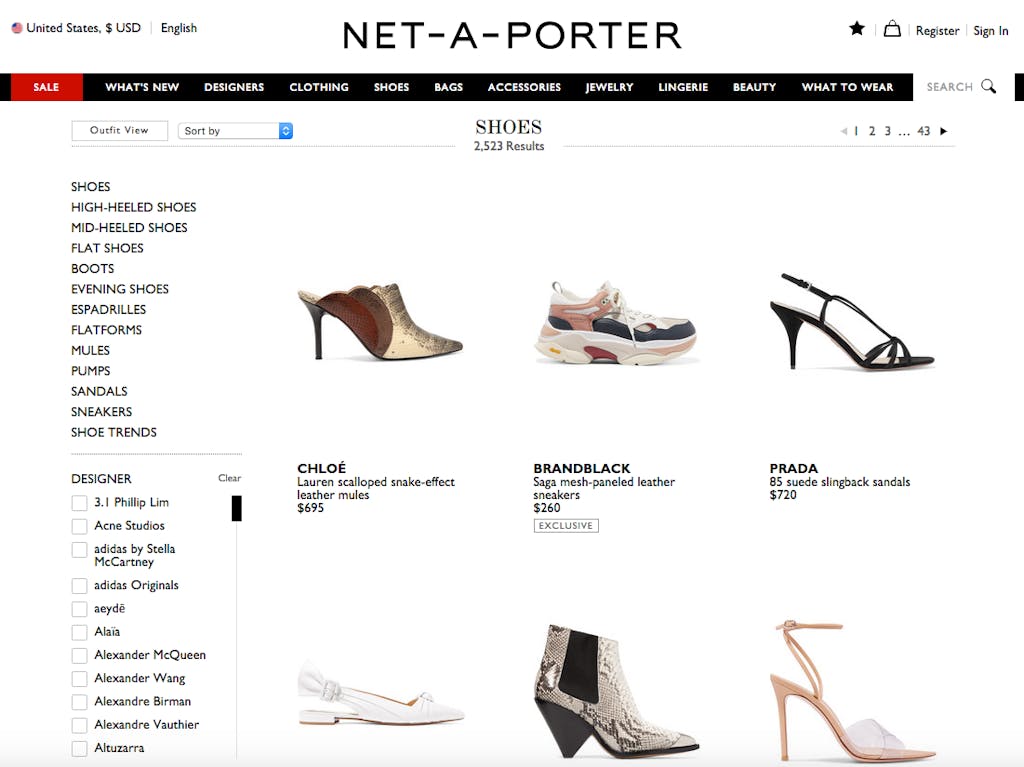
Task: Go to previous results page arrow
Action: click(x=844, y=131)
